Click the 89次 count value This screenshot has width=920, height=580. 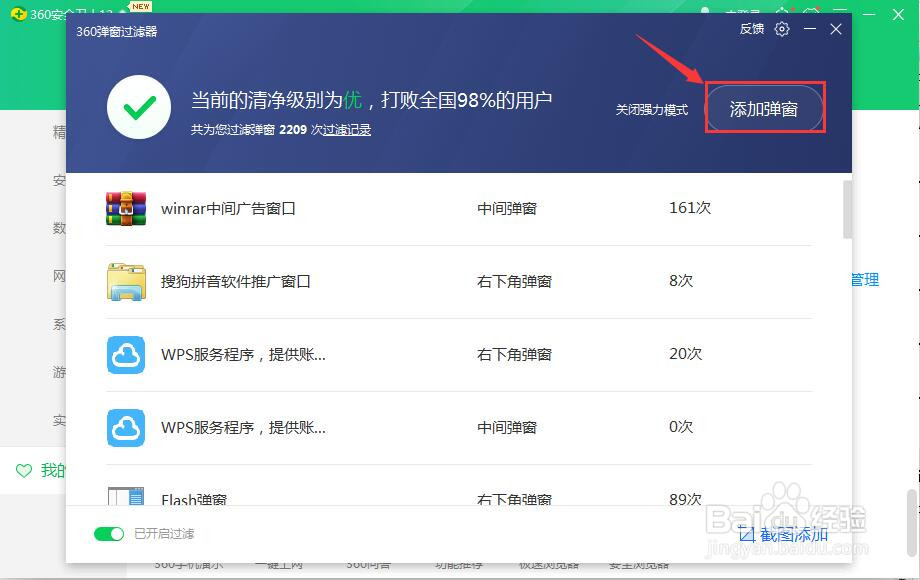tap(686, 498)
